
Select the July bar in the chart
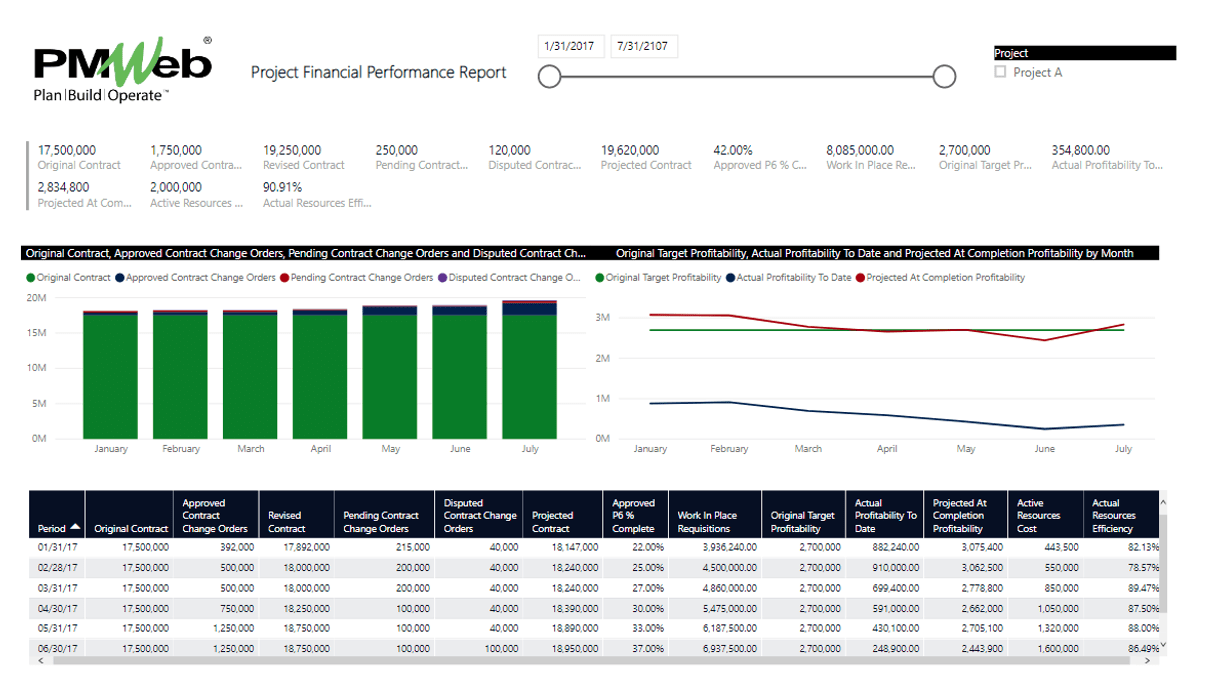(x=530, y=370)
